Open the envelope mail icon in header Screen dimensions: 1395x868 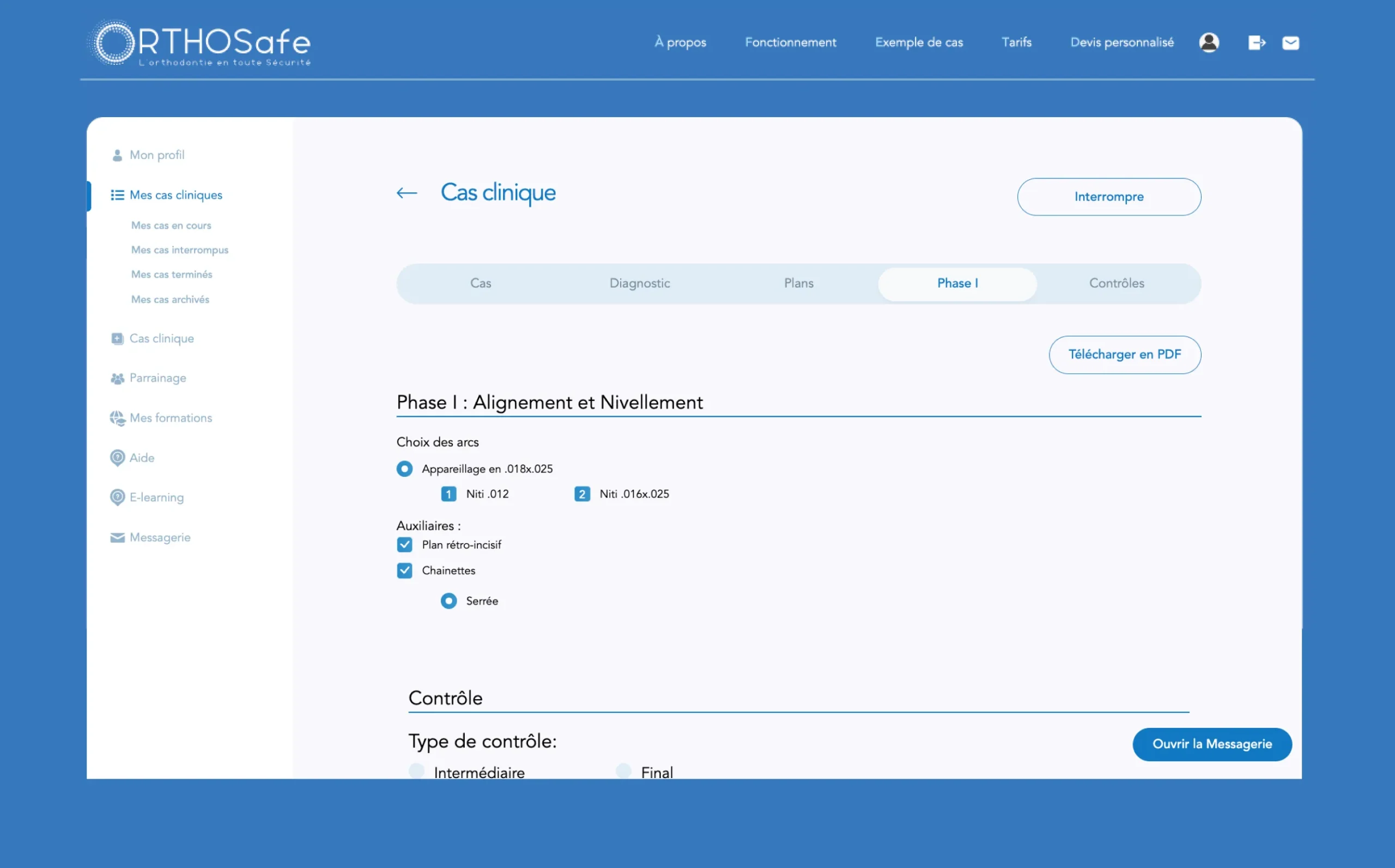pos(1290,43)
